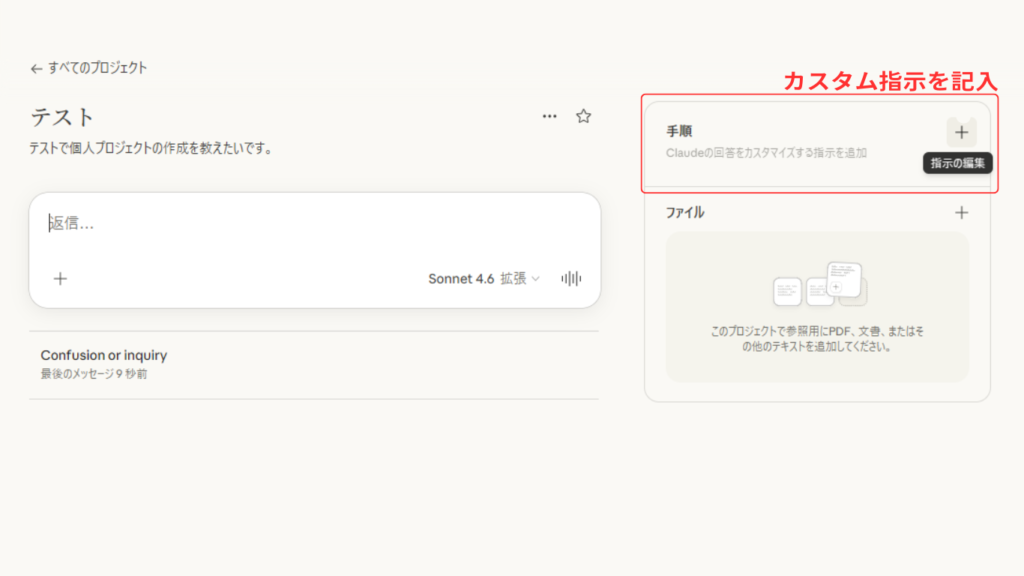Click the PDF and document upload hint text
Screen dimensions: 1024x576
[x=817, y=339]
